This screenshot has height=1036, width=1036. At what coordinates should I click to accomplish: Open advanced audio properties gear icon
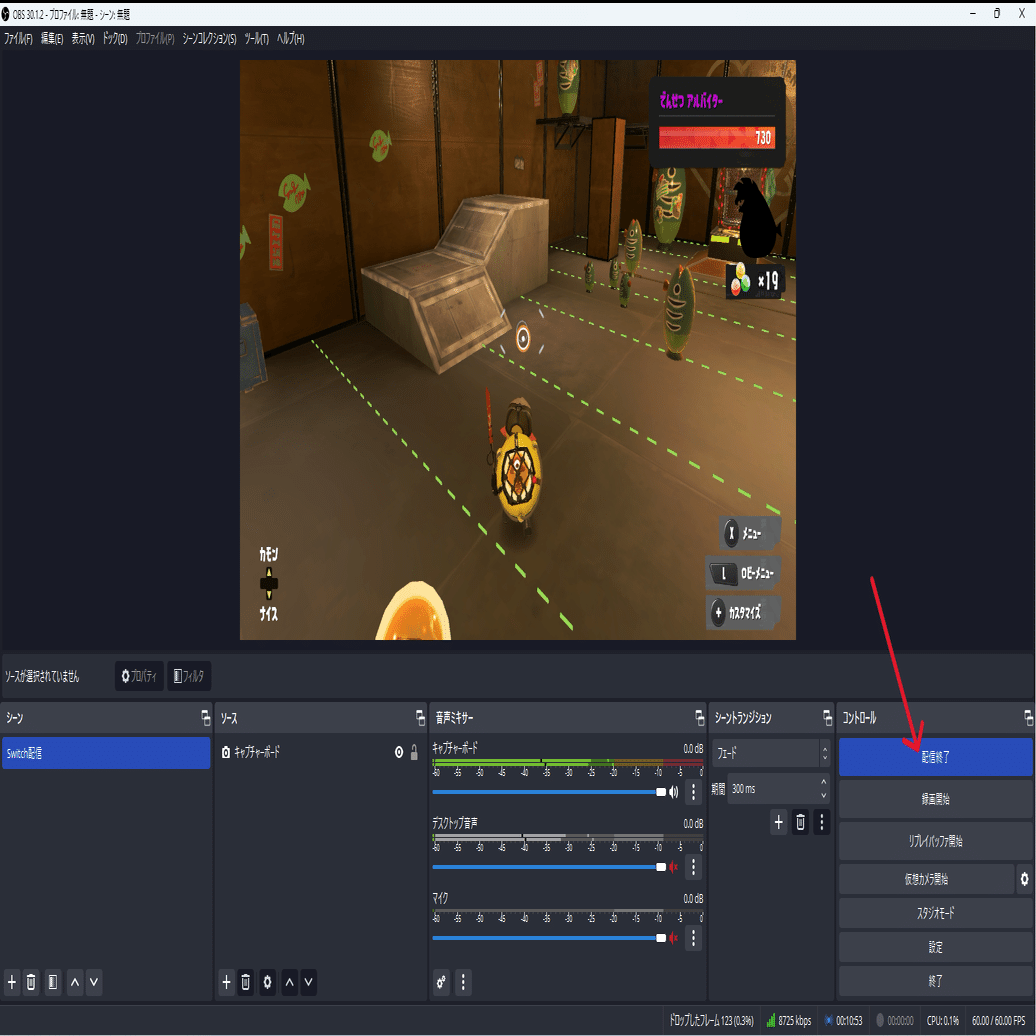(x=441, y=982)
